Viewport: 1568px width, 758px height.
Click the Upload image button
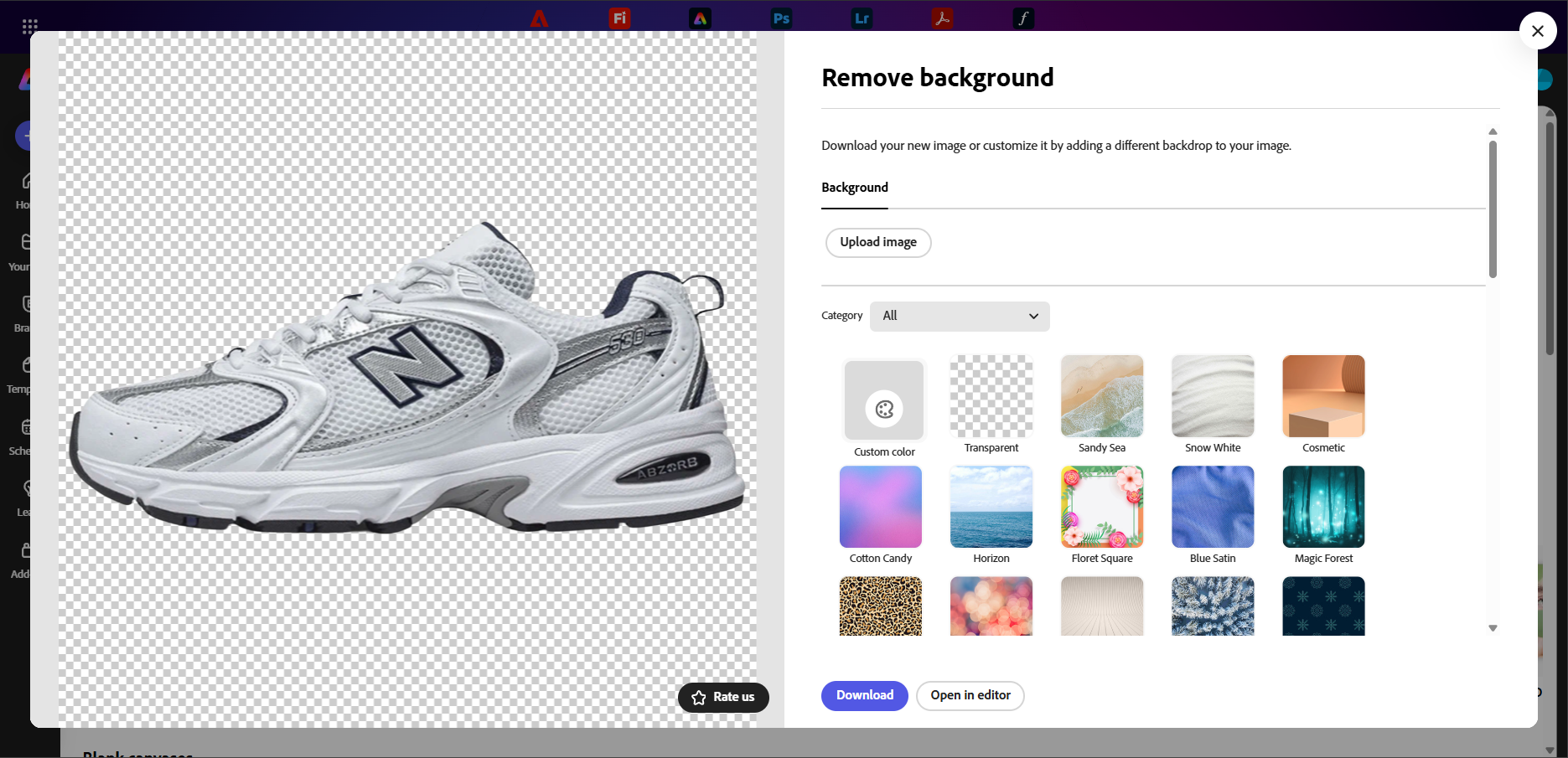[878, 242]
